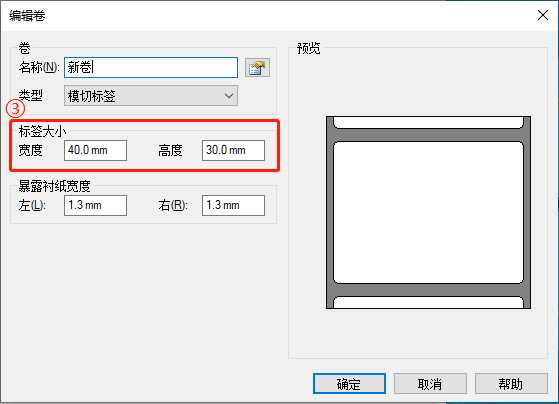Click the large center label in the preview
The width and height of the screenshot is (559, 404).
[x=428, y=213]
